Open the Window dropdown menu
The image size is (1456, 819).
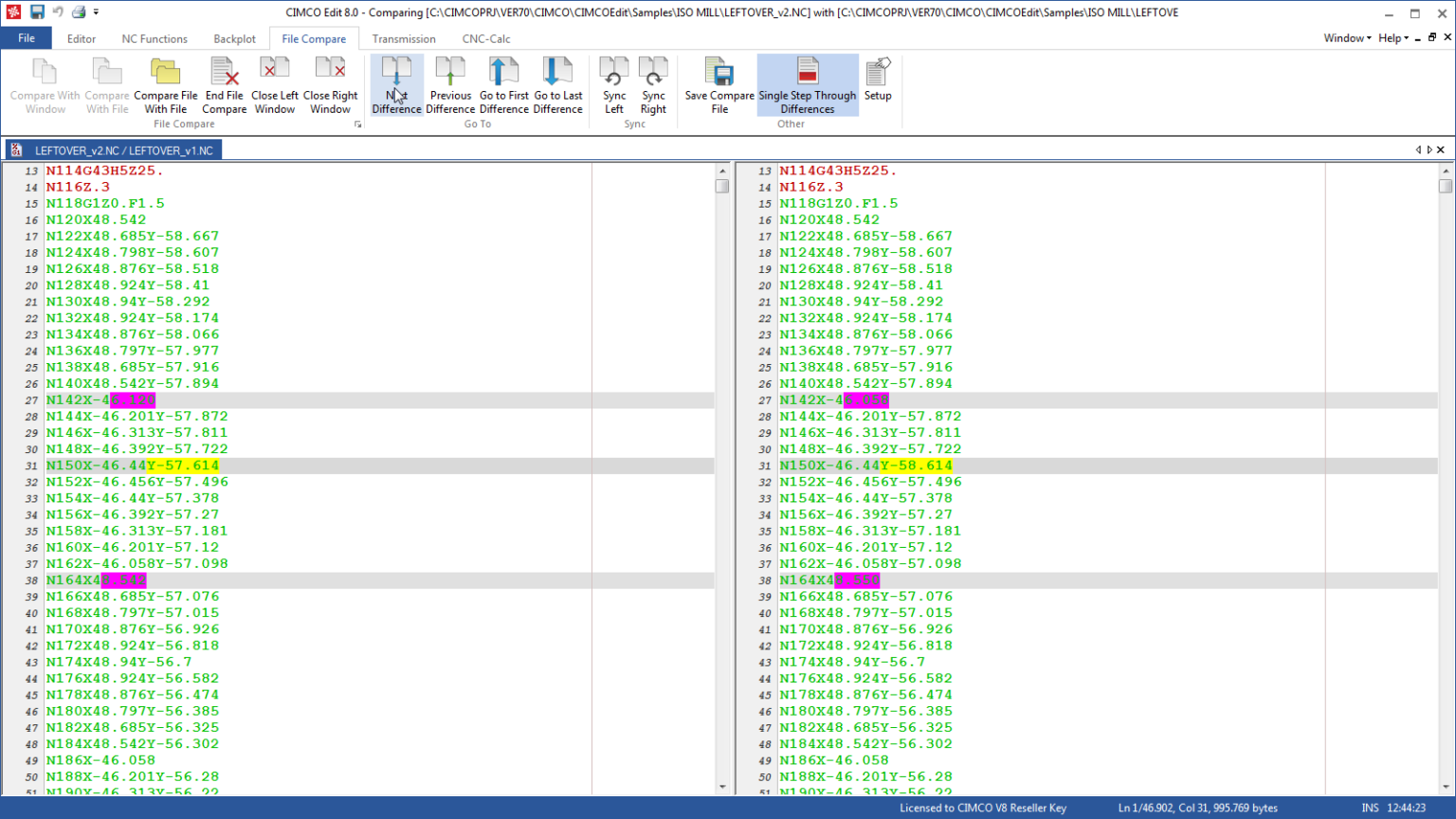pyautogui.click(x=1345, y=38)
